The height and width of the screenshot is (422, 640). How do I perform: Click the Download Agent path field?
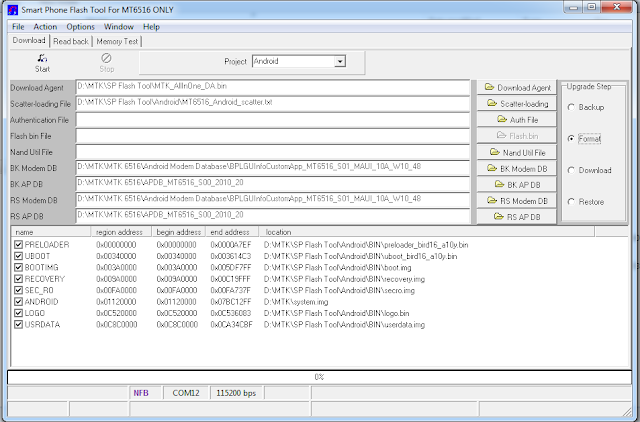point(273,87)
